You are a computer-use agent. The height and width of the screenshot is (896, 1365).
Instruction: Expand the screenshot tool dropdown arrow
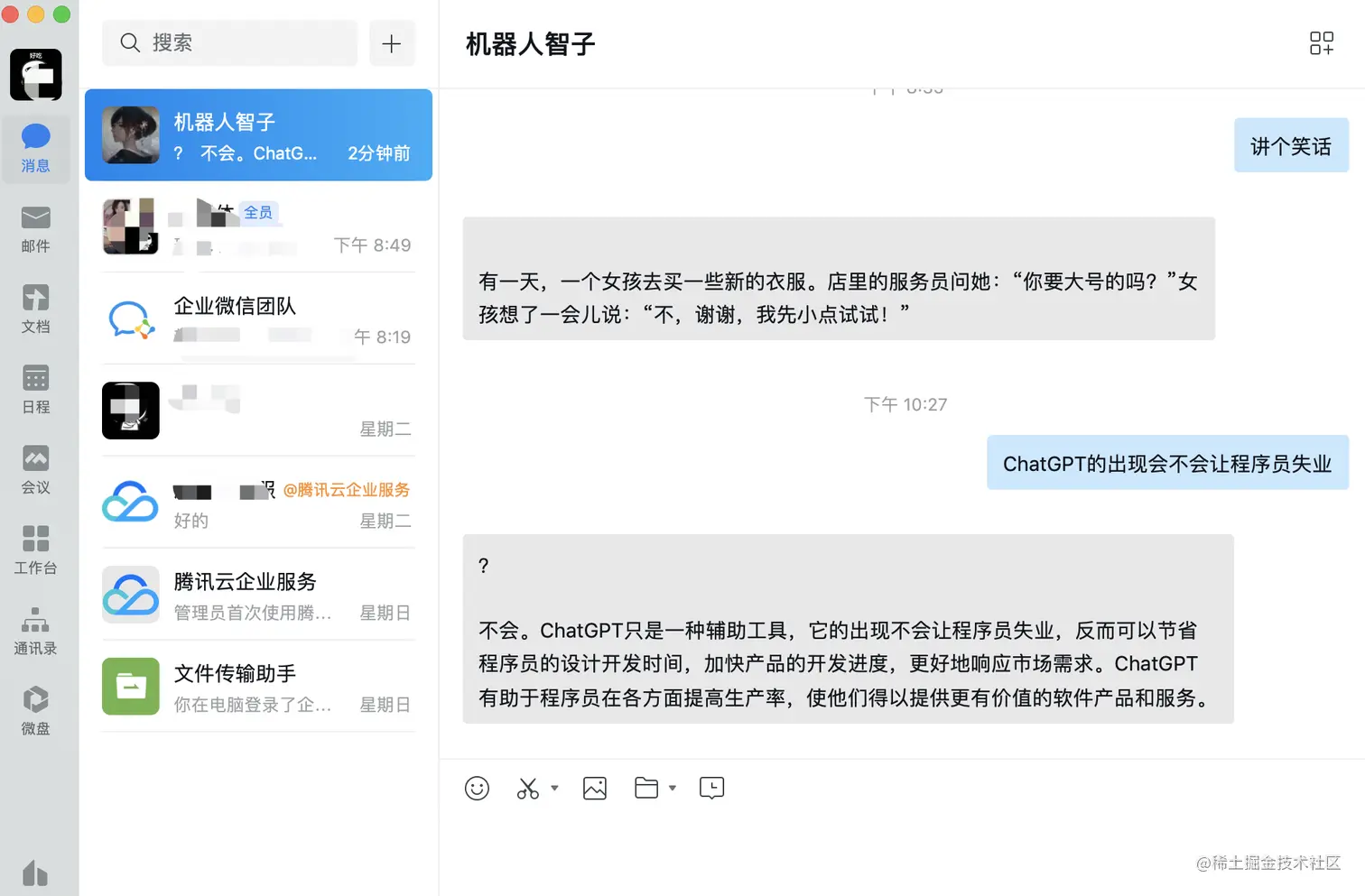point(554,789)
